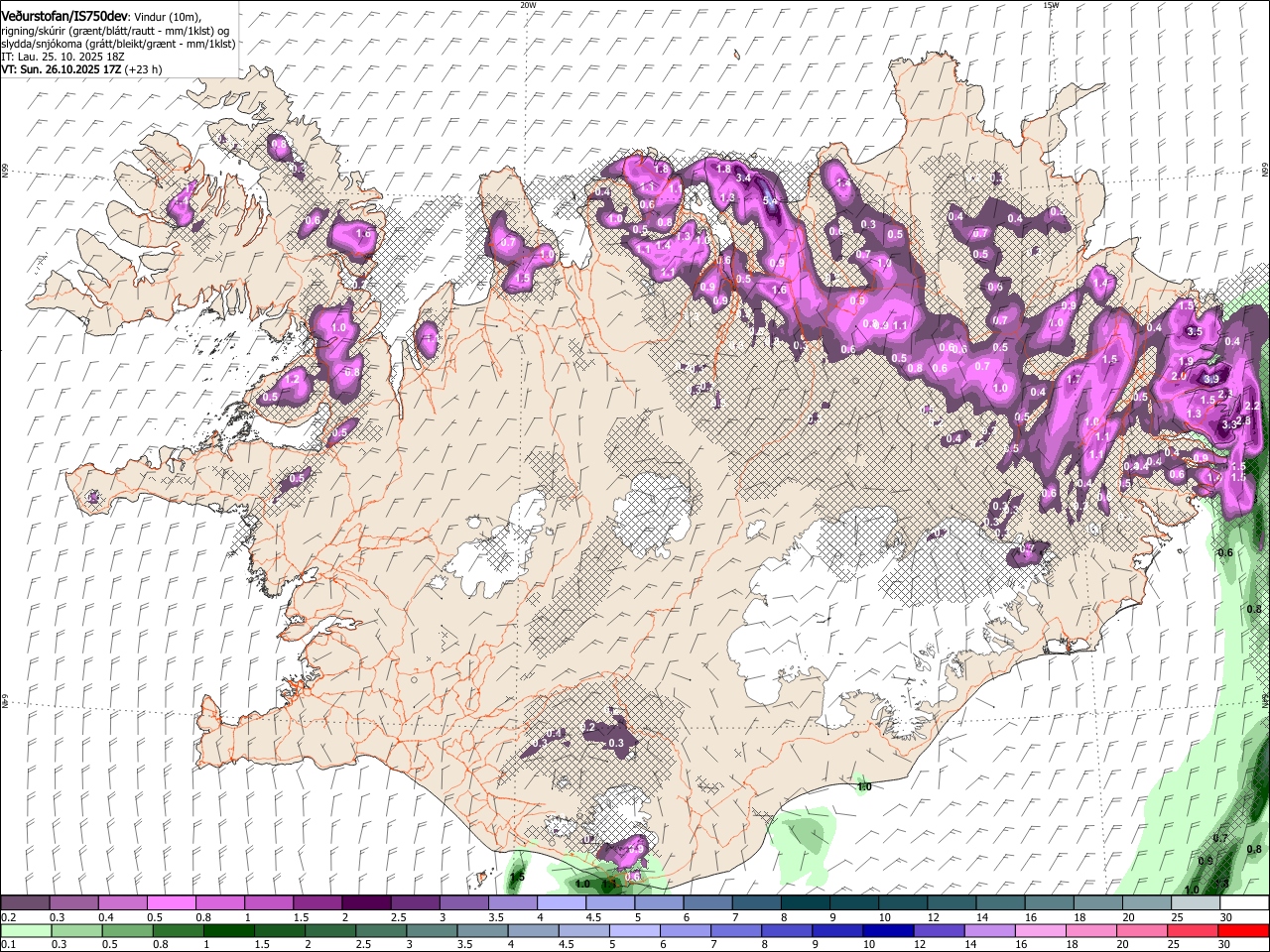
Task: Click the 0.2 label on upper colour scale
Action: point(8,917)
